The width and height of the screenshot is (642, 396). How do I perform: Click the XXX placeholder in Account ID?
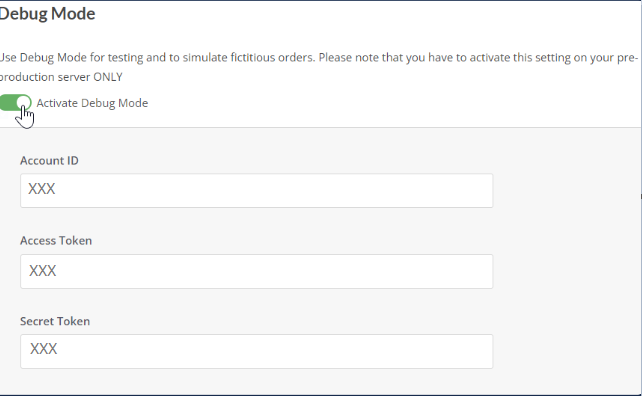(x=41, y=189)
